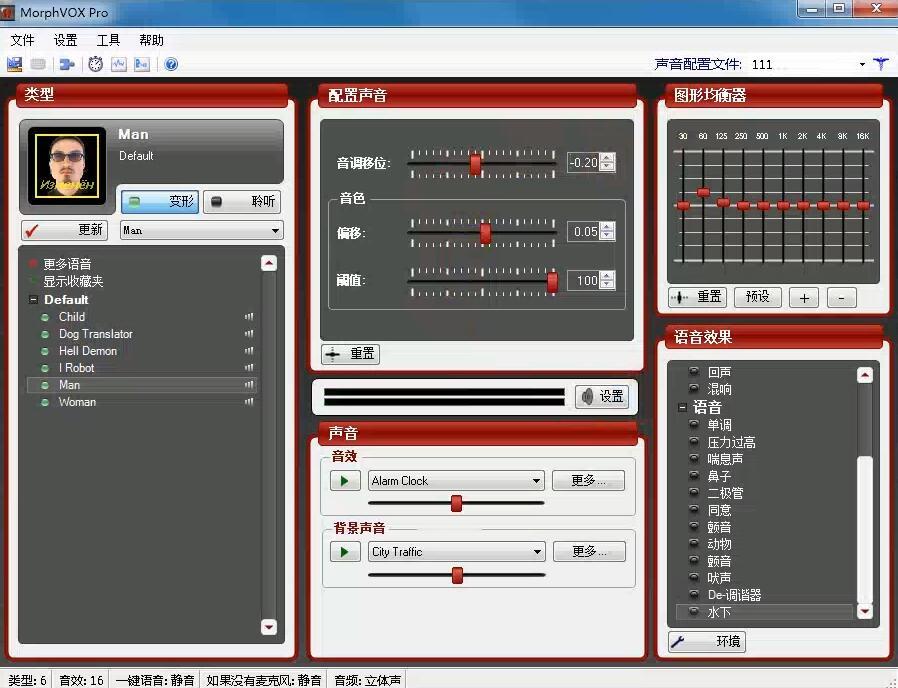Click 更多 next to Alarm Clock

pos(588,481)
